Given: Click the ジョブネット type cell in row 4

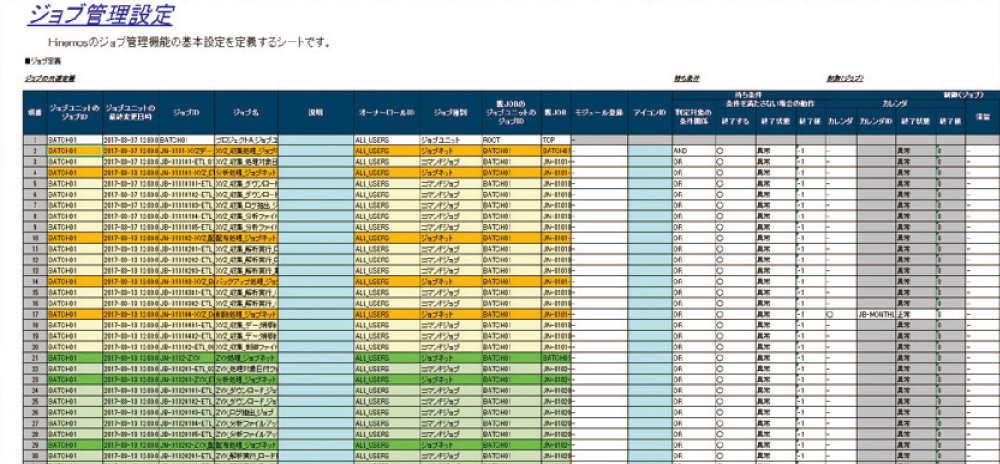Looking at the screenshot, I should pos(449,173).
